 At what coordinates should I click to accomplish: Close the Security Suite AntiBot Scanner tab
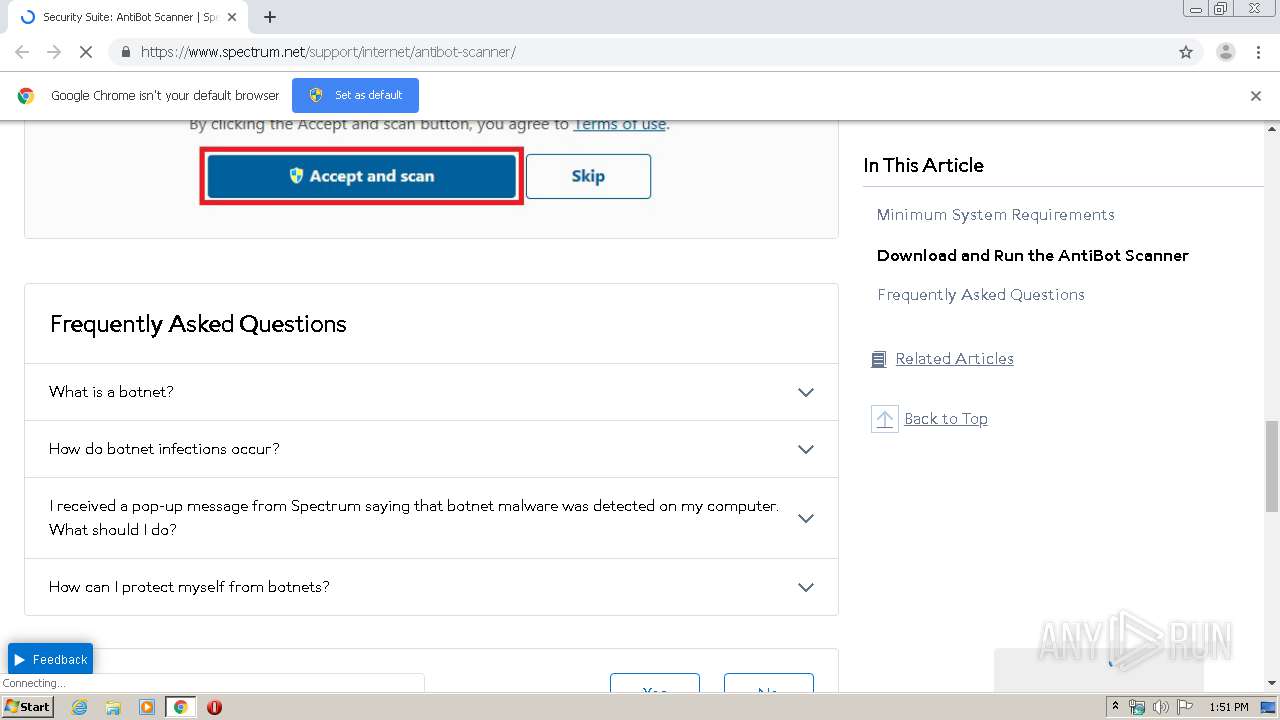(x=232, y=17)
